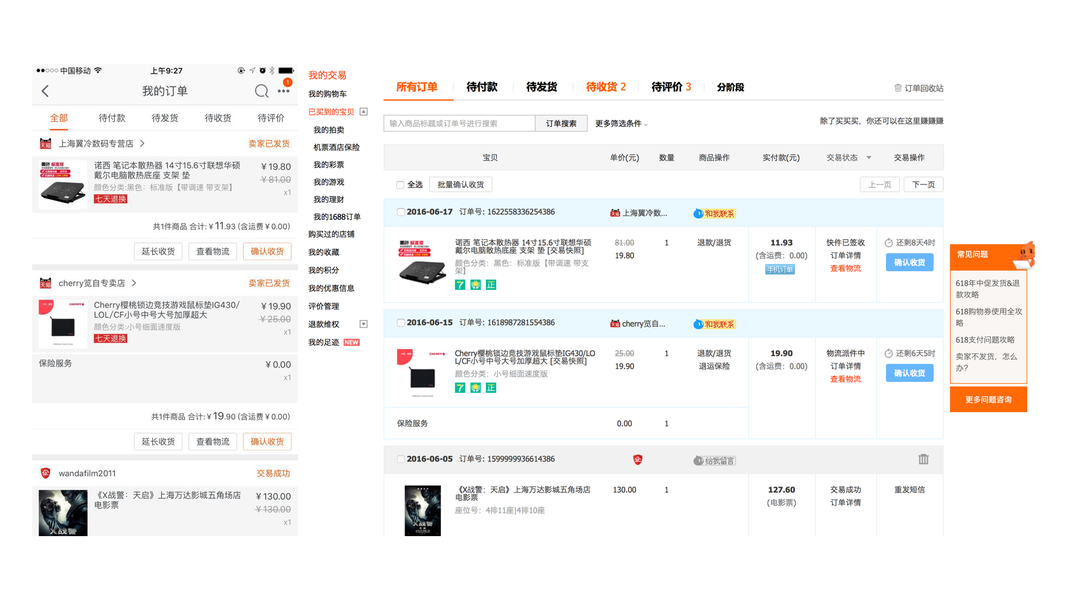Image resolution: width=1067 pixels, height=600 pixels.
Task: Open 我的购物车 sidebar link
Action: (x=327, y=94)
